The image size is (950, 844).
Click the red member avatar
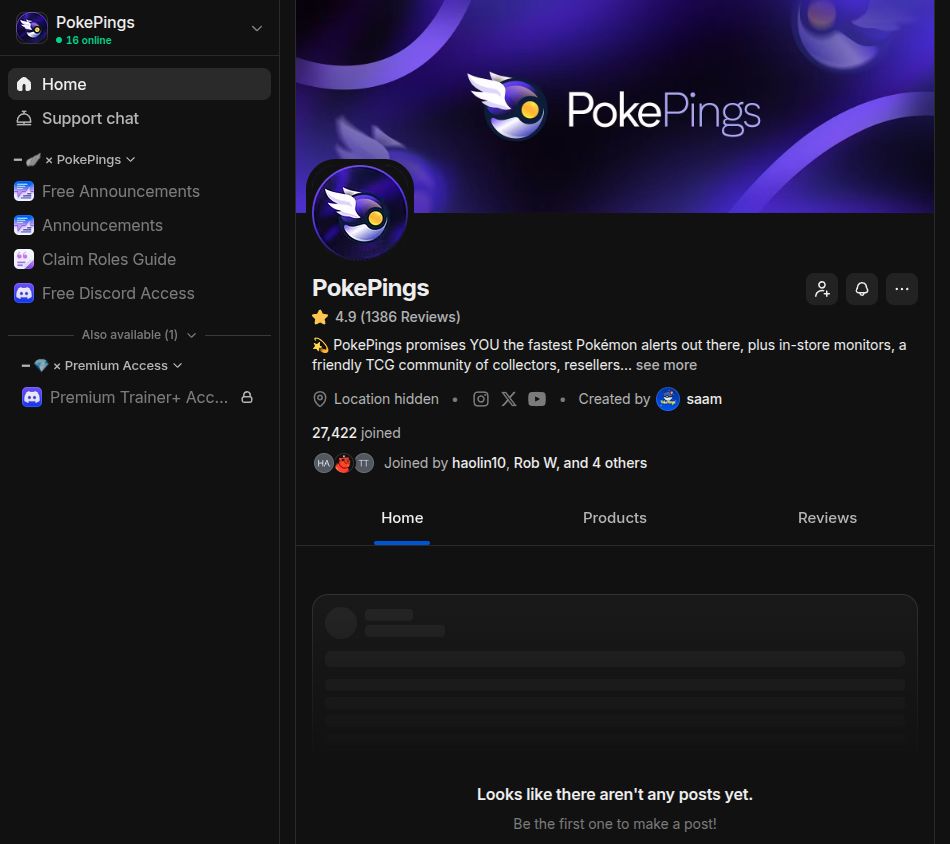pyautogui.click(x=344, y=464)
